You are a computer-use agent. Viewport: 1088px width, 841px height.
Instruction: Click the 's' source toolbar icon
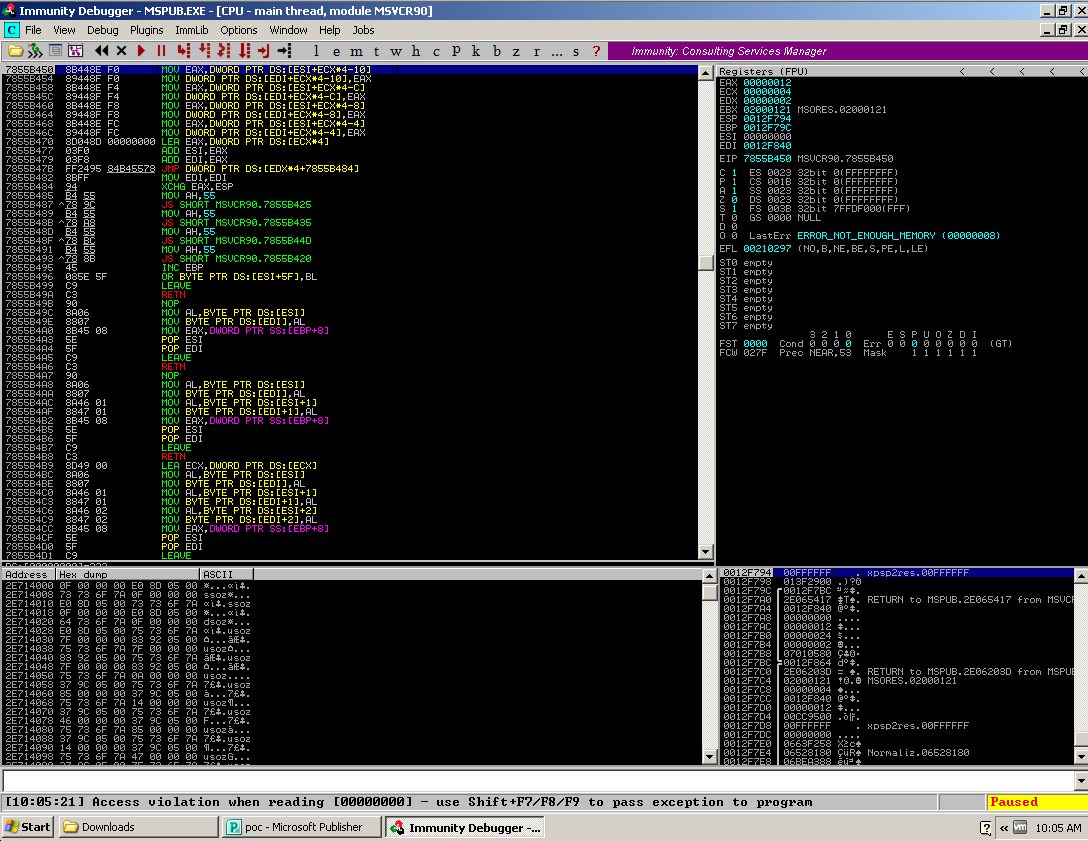click(x=576, y=51)
